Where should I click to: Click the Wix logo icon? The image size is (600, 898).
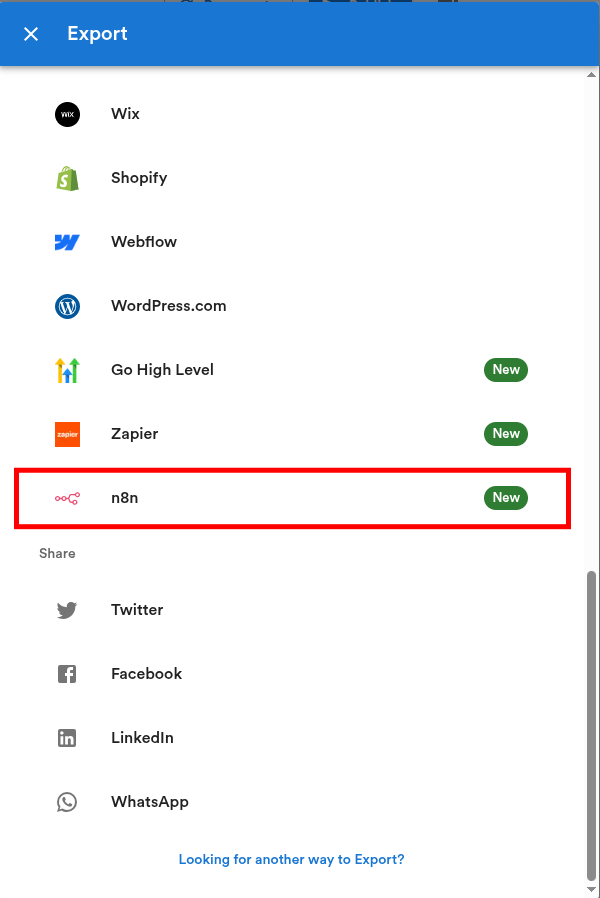[x=67, y=114]
